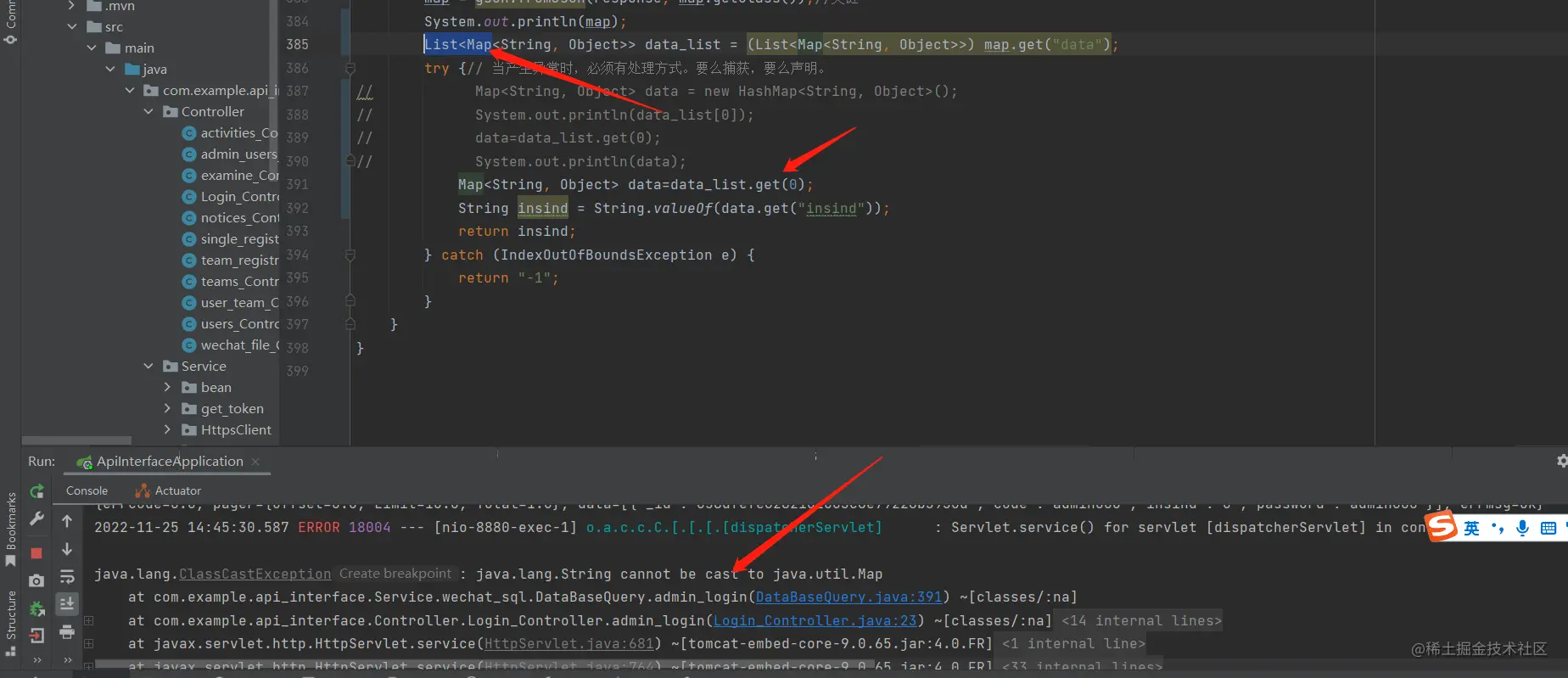Click the Sogou S logo icon
Screen dimensions: 1568x678
1441,526
